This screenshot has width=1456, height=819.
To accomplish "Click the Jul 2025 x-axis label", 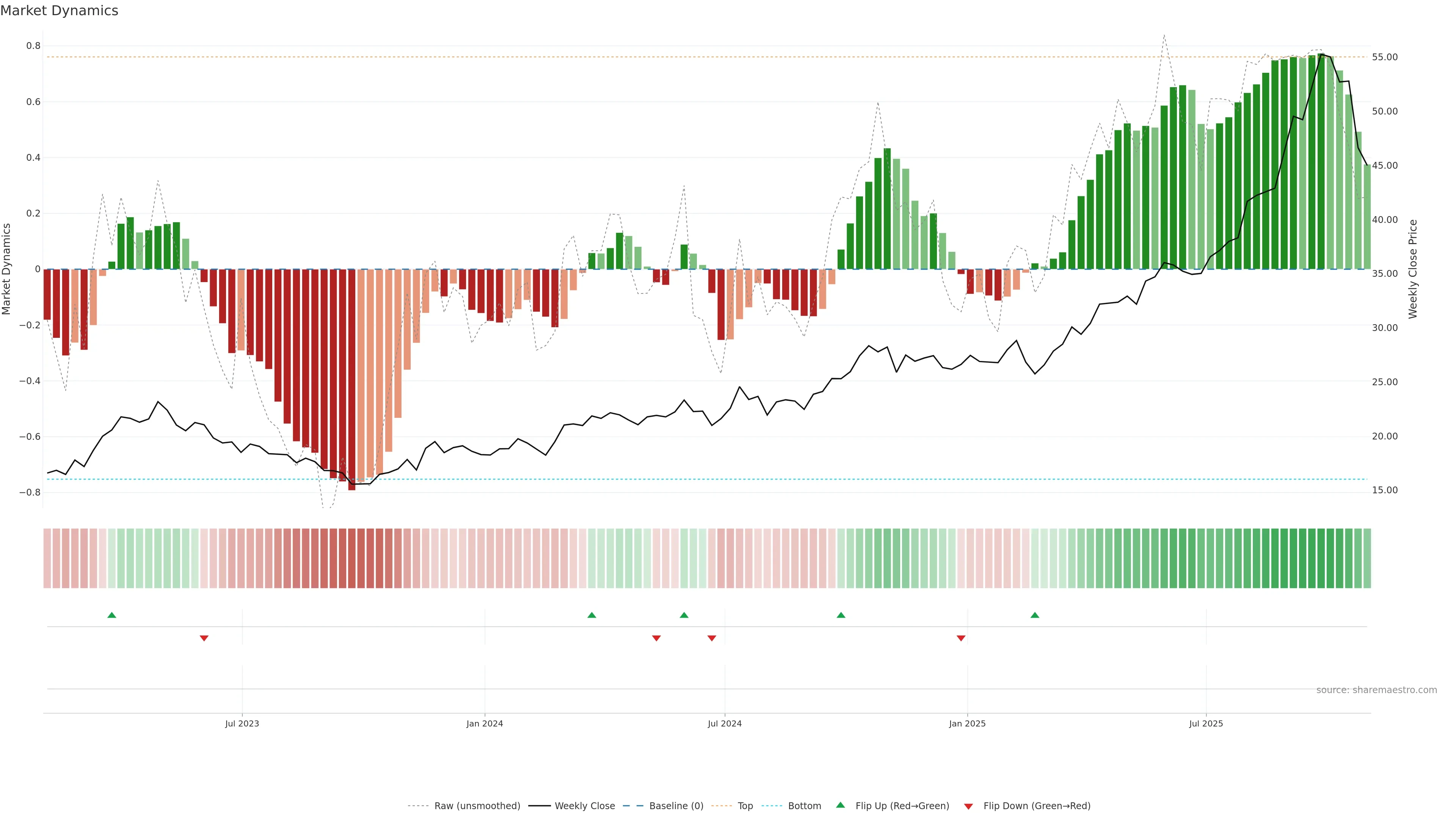I will 1206,723.
